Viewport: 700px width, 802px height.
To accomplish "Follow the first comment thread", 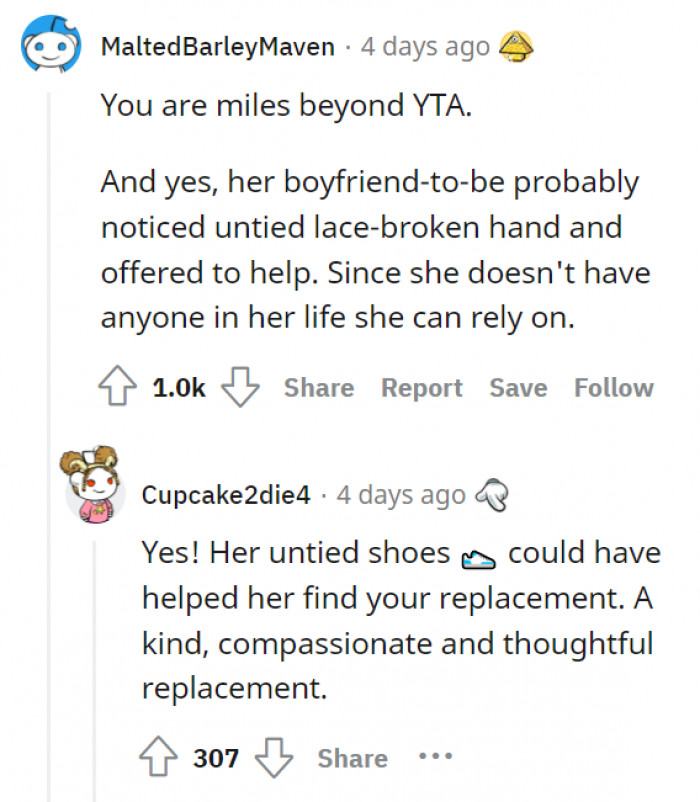I will [x=613, y=388].
